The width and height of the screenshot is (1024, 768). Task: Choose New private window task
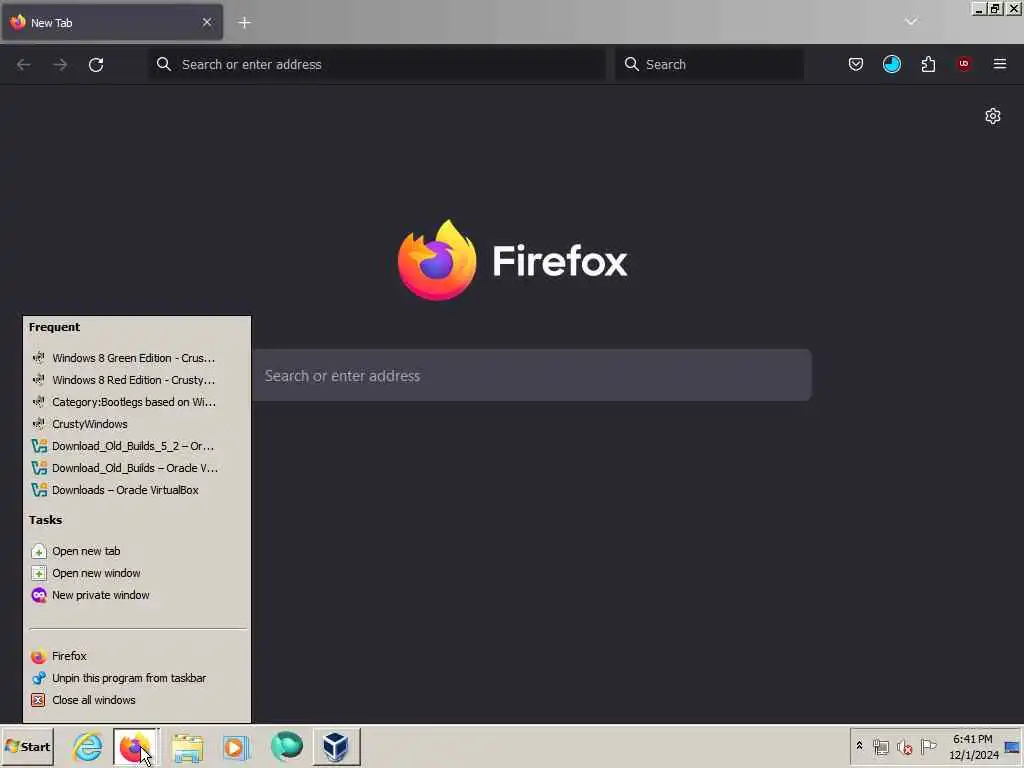[x=137, y=595]
